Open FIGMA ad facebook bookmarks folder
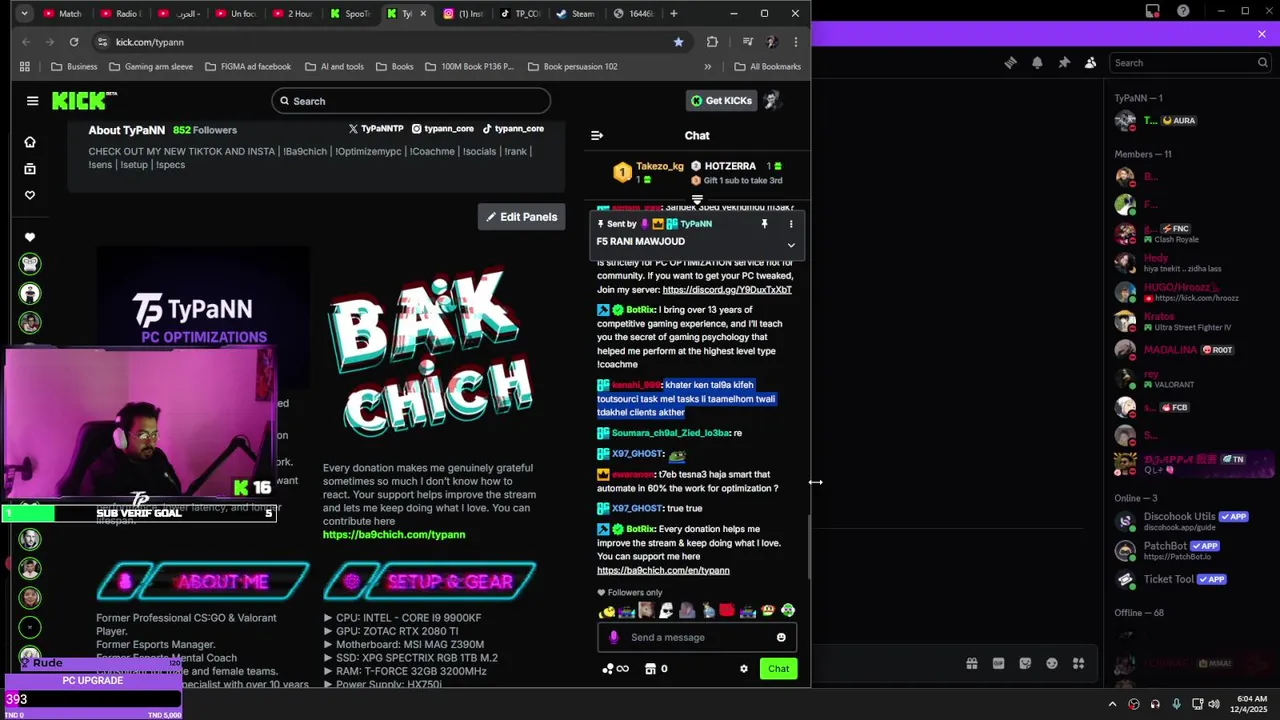 coord(248,67)
